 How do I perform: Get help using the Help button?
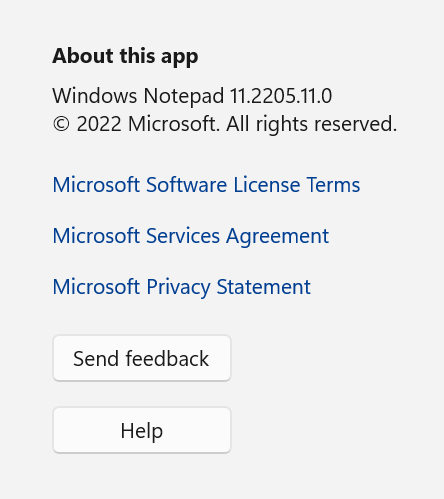142,430
